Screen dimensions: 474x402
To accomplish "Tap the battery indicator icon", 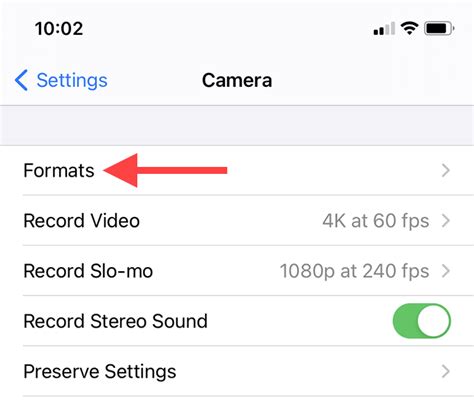I will pos(439,28).
